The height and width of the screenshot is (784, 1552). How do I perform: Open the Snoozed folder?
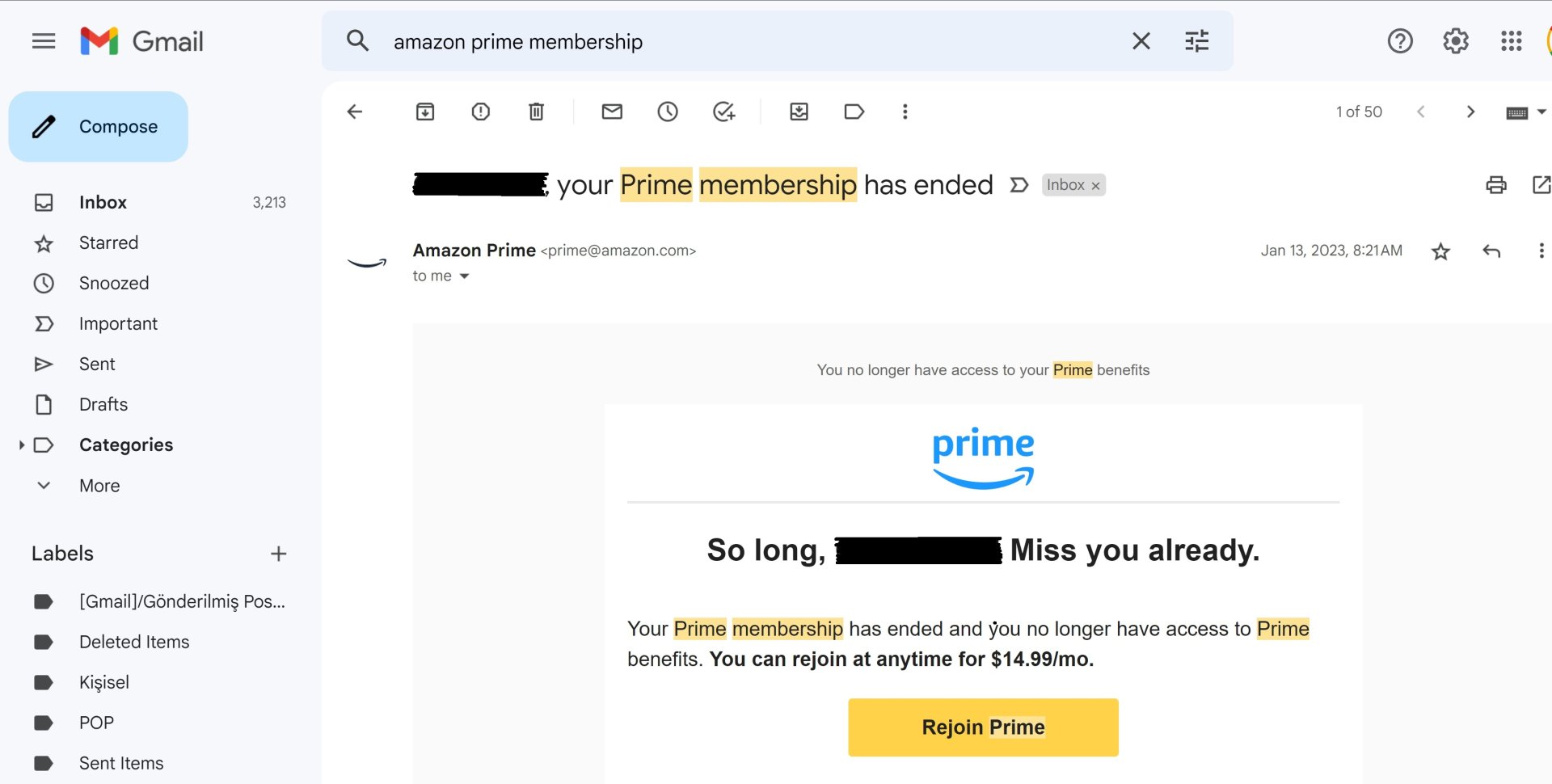coord(113,283)
